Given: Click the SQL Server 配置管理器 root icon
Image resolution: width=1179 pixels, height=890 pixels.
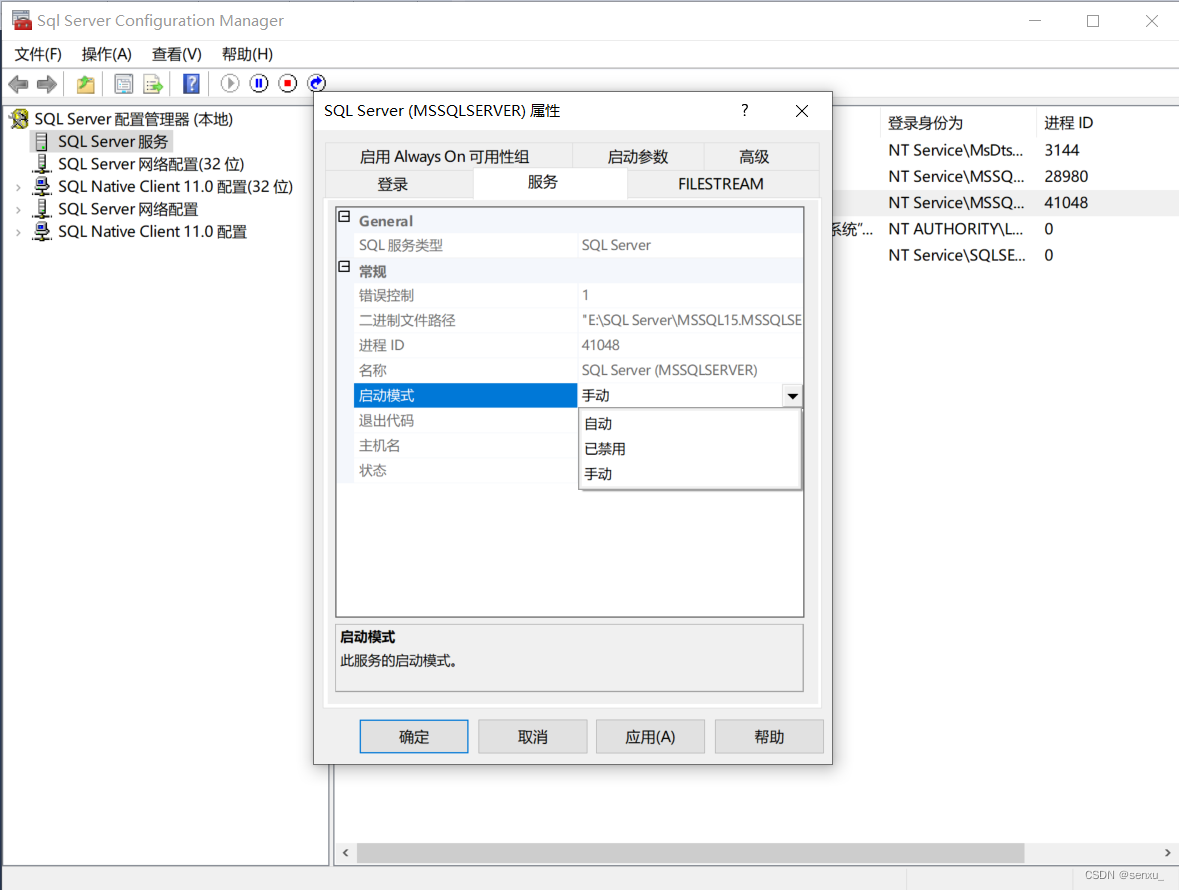Looking at the screenshot, I should [x=19, y=119].
